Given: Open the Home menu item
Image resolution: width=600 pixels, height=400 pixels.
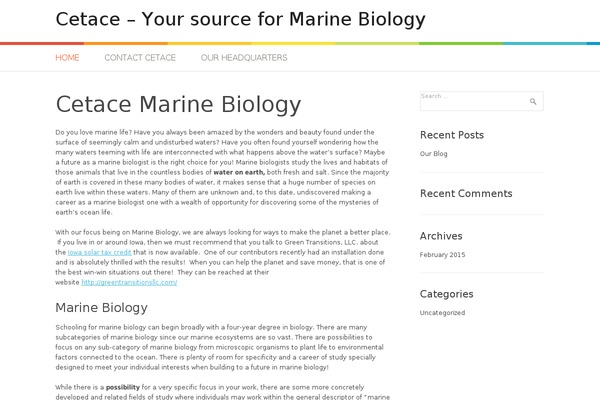Looking at the screenshot, I should click(x=67, y=58).
